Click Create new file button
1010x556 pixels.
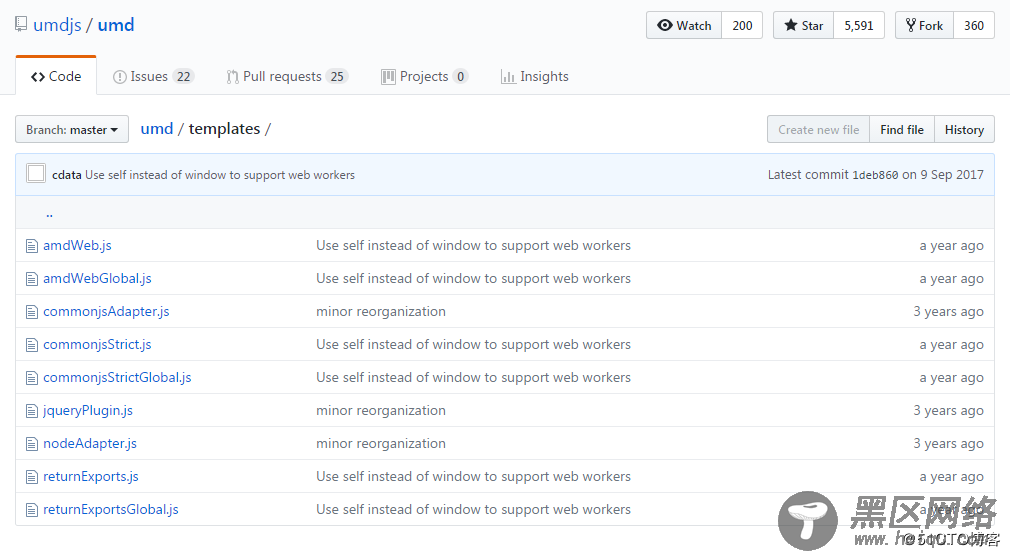point(818,129)
